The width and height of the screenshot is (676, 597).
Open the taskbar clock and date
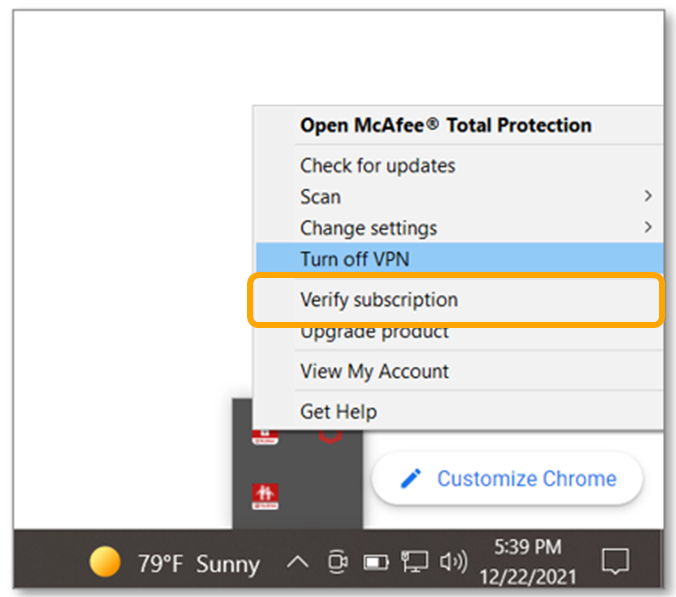[x=528, y=563]
